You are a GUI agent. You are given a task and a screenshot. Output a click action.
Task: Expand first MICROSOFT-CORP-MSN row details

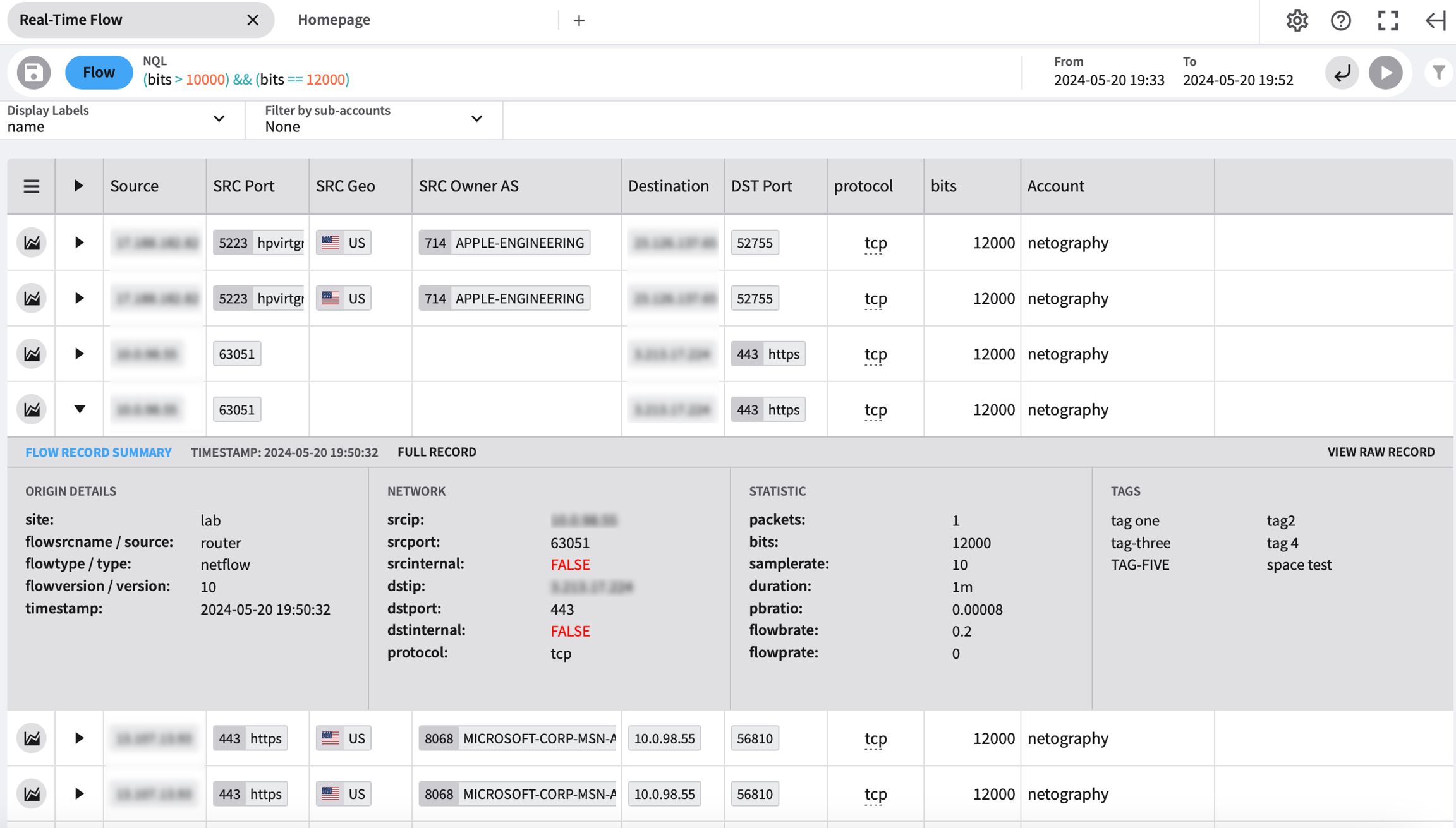tap(79, 738)
